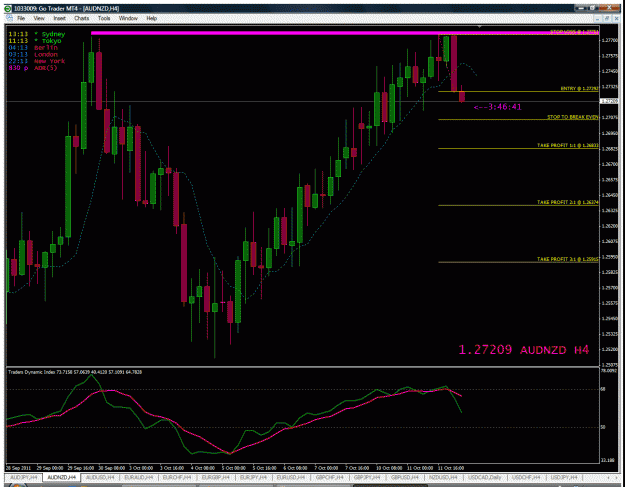Viewport: 625px width, 487px height.
Task: Switch to the GBPCHF,H4 chart tab
Action: (330, 477)
